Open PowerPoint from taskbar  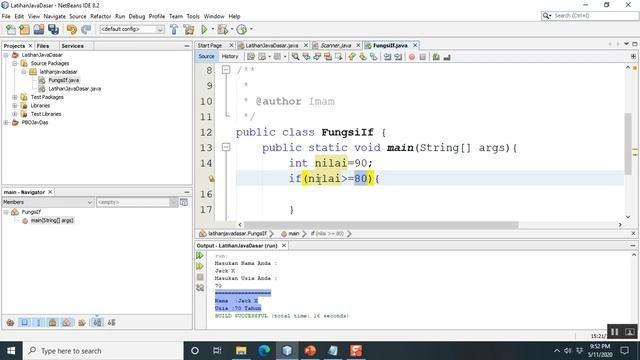[310, 351]
